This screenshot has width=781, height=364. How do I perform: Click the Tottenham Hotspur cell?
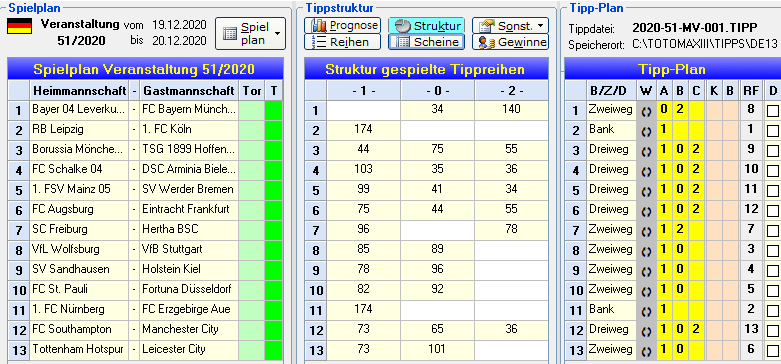point(79,350)
